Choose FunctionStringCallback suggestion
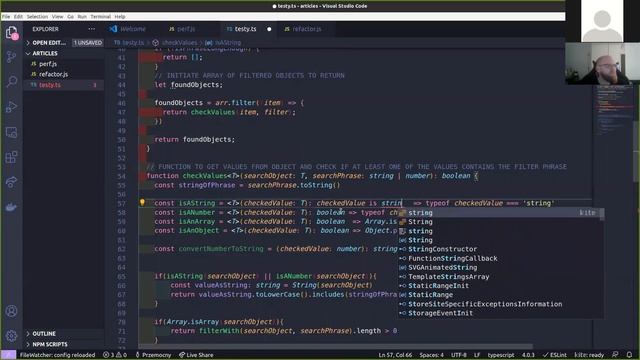The height and width of the screenshot is (360, 640). click(x=453, y=258)
